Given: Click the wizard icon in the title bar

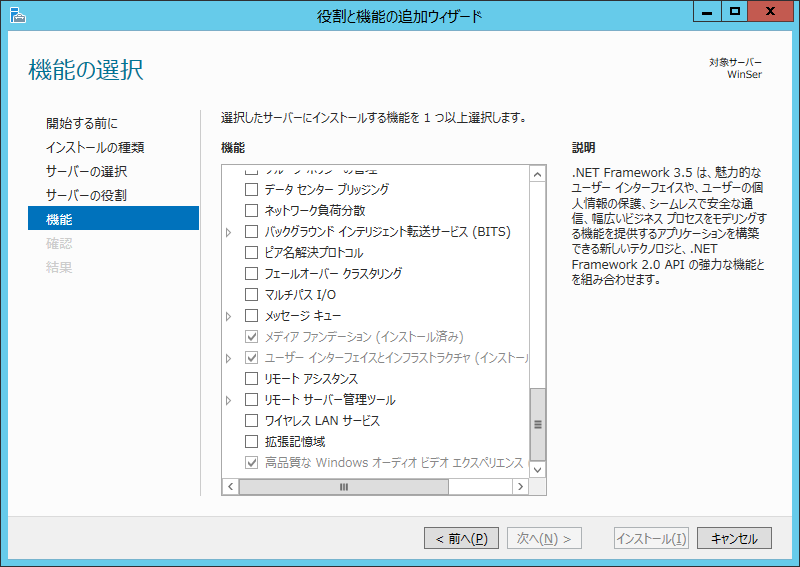Looking at the screenshot, I should [17, 15].
